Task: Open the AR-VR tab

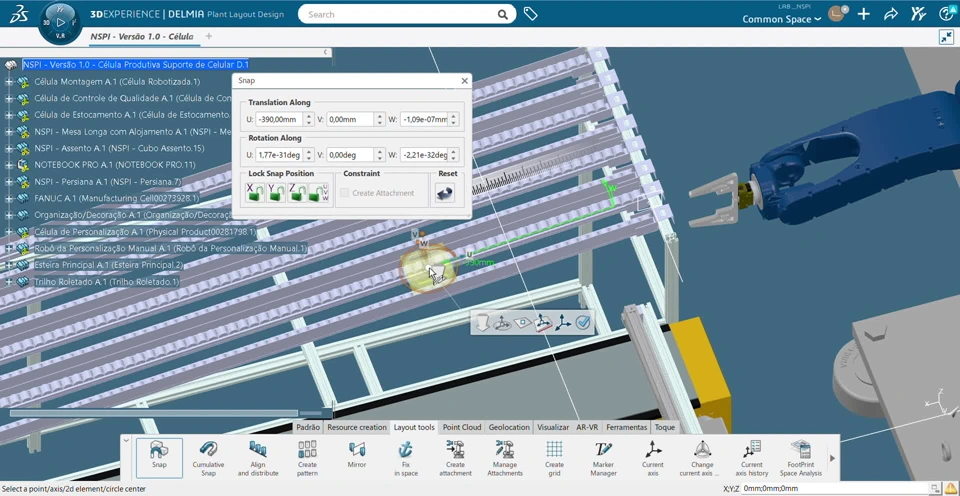Action: [x=587, y=427]
